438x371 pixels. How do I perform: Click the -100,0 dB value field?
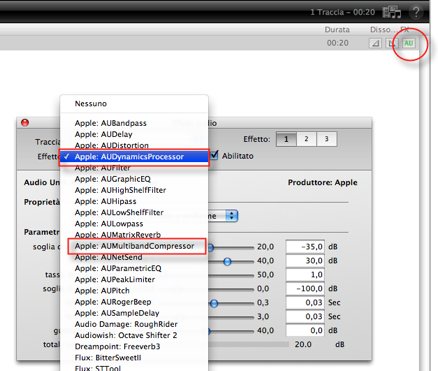pyautogui.click(x=305, y=289)
